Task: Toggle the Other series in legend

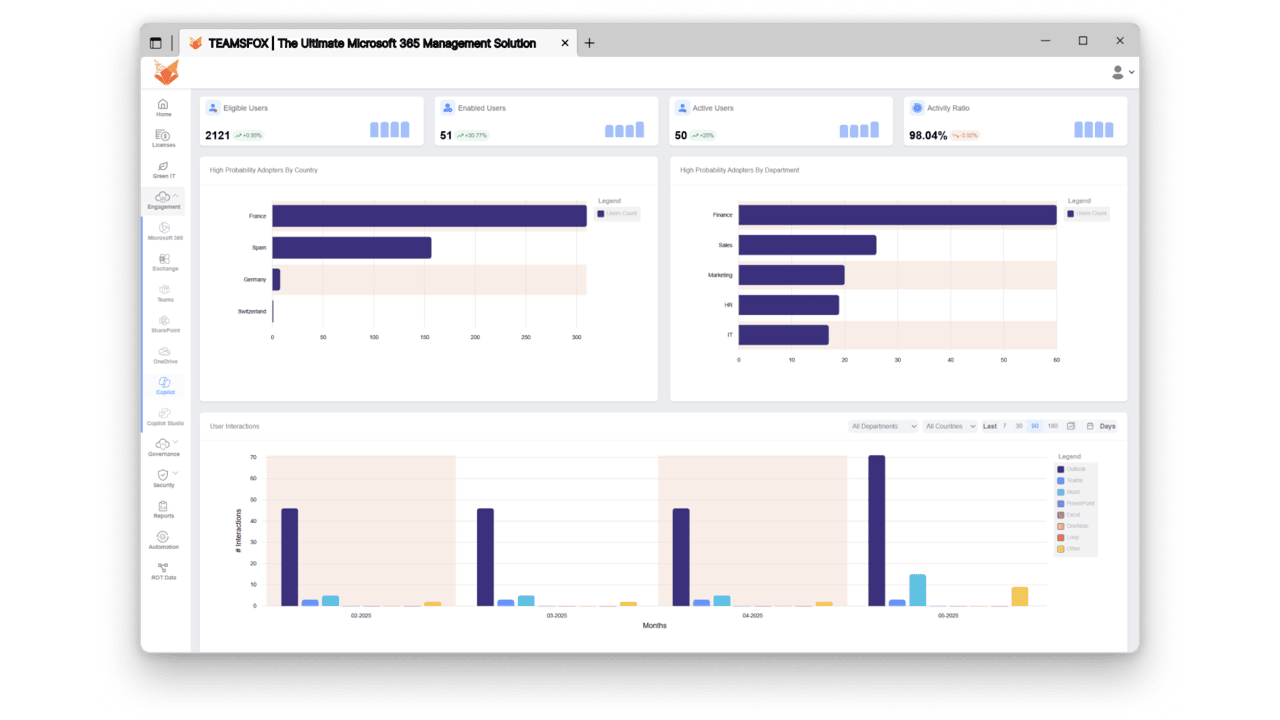Action: tap(1069, 548)
